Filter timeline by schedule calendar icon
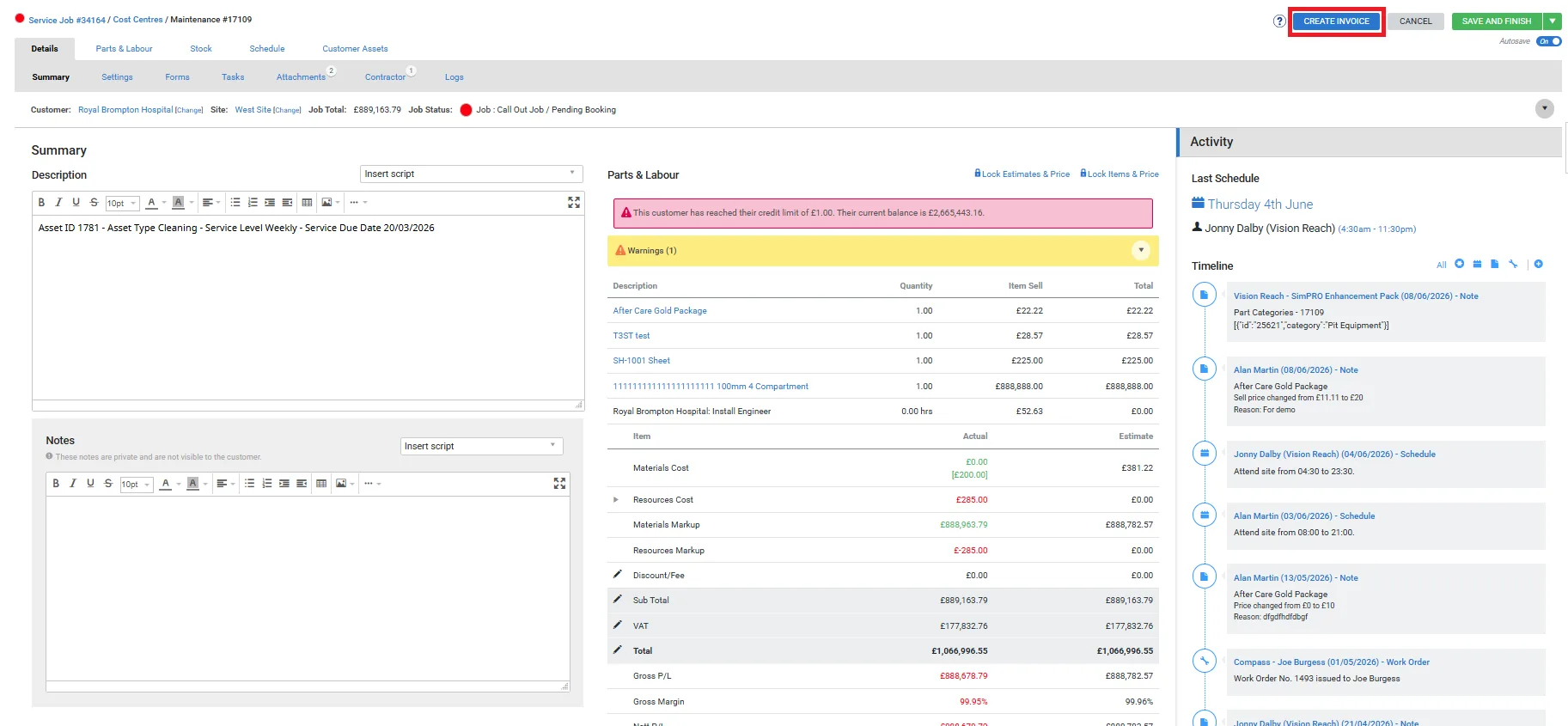The width and height of the screenshot is (1568, 726). [1477, 264]
